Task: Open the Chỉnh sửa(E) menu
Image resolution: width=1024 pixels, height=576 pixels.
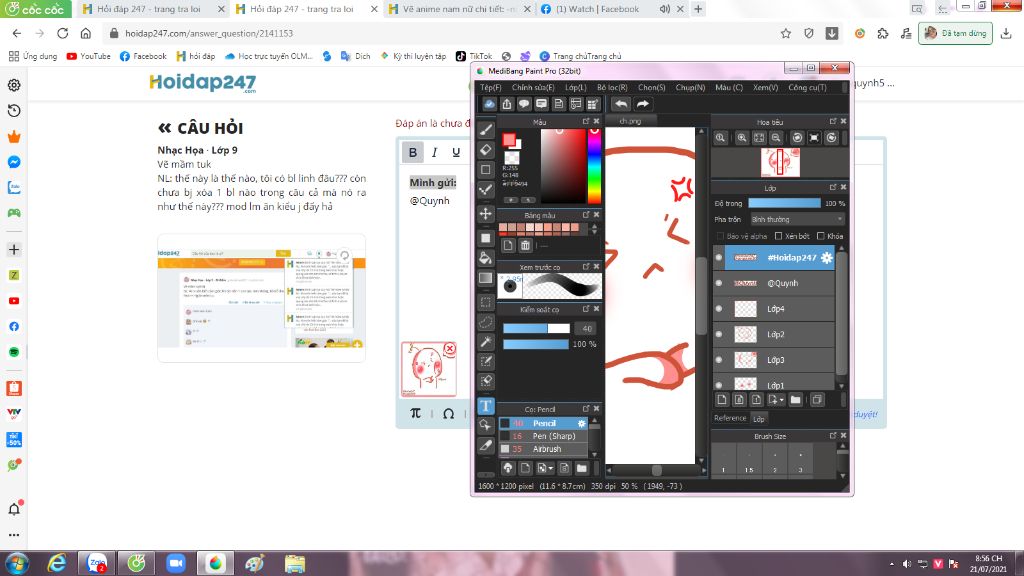Action: click(533, 88)
